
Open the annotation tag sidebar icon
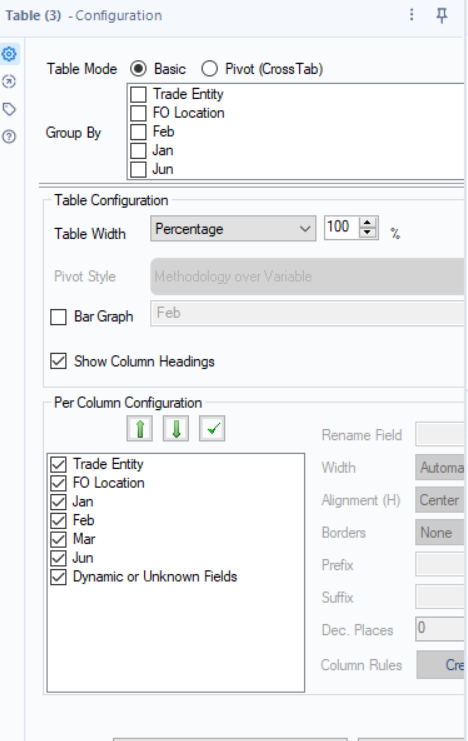[x=9, y=110]
